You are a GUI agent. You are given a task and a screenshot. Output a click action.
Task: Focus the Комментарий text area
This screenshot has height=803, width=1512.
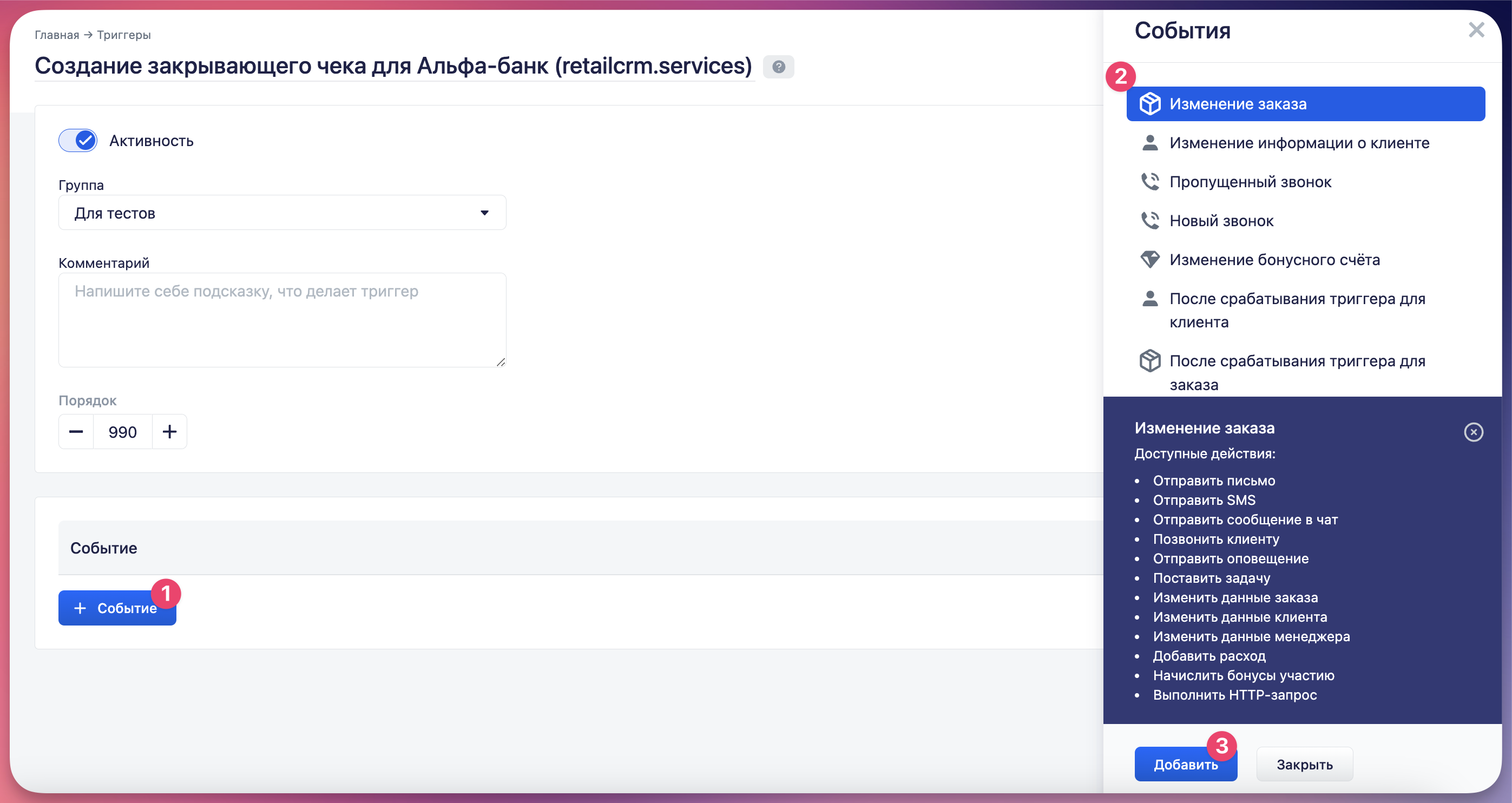click(282, 320)
